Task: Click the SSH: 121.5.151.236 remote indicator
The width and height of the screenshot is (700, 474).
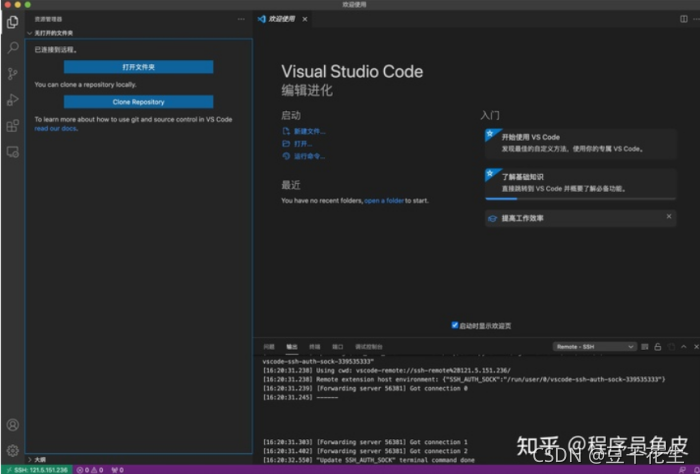Action: point(37,470)
